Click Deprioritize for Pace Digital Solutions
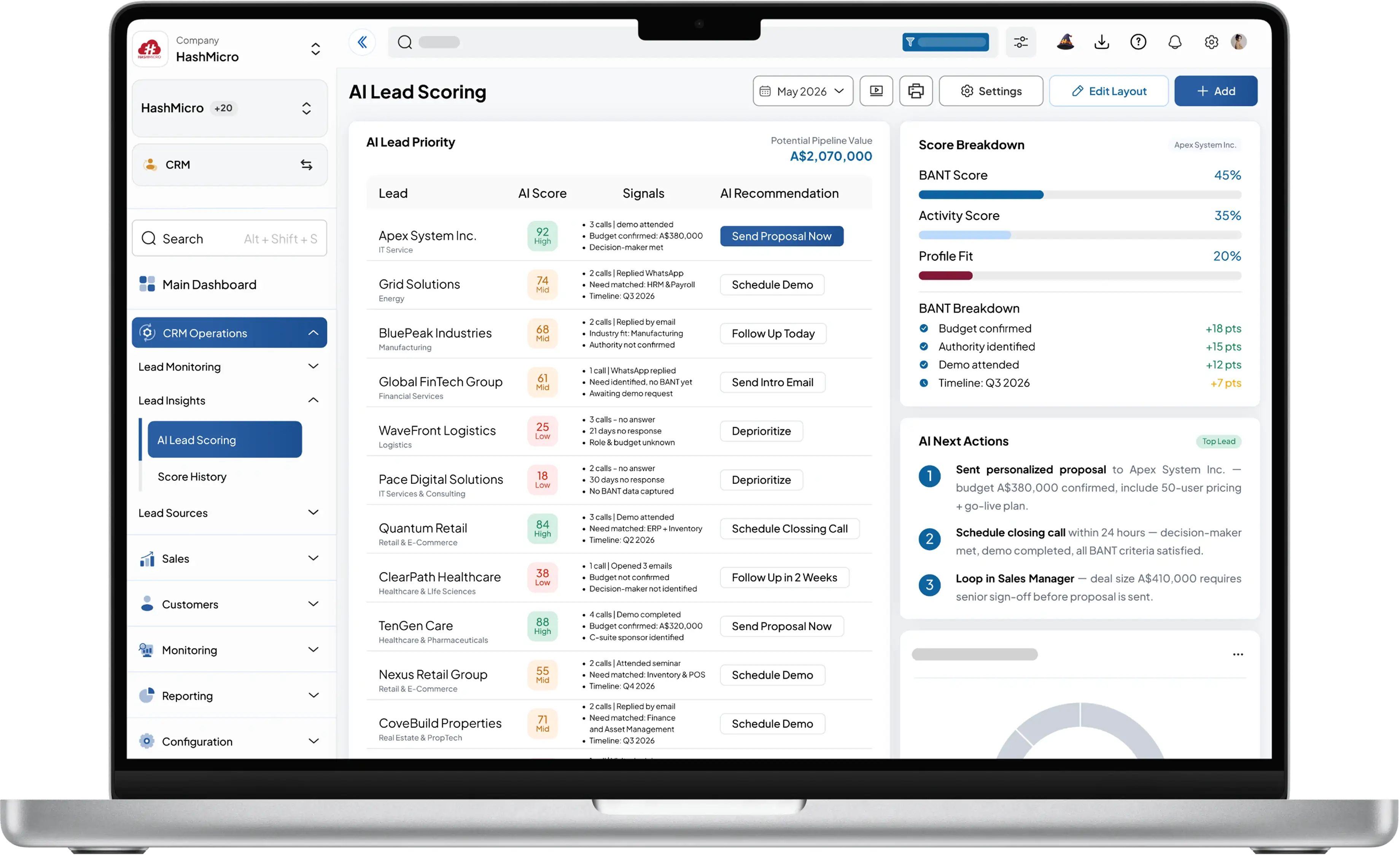Screen dimensions: 1400x855 (x=761, y=481)
